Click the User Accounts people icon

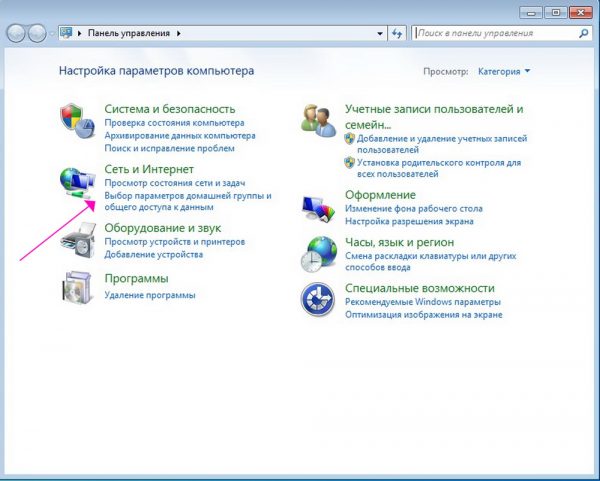318,121
